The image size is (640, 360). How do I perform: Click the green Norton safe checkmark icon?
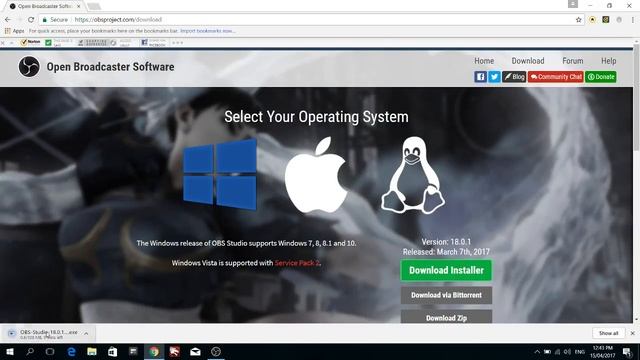48,42
